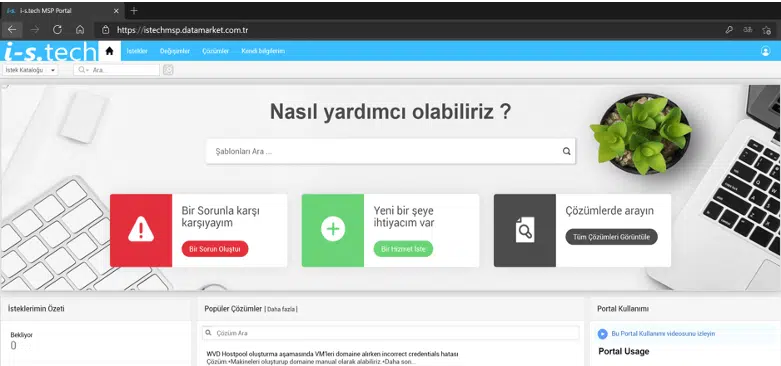Click the Bir Sorun Oluştur button

pyautogui.click(x=215, y=249)
